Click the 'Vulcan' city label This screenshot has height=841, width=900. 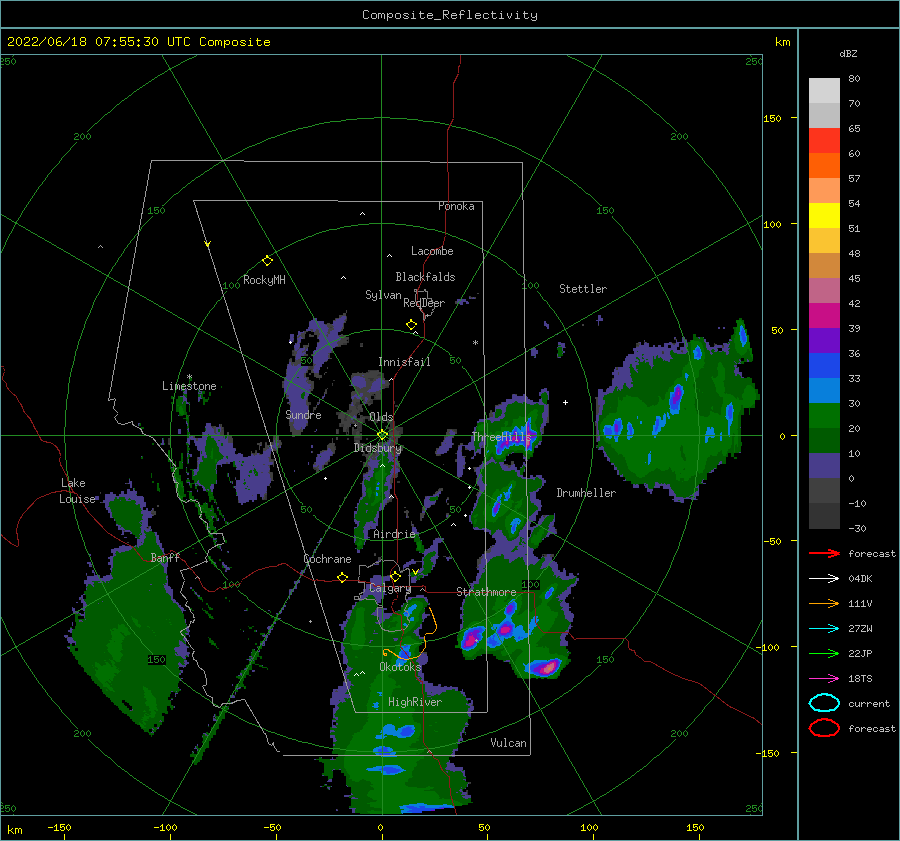tap(509, 743)
